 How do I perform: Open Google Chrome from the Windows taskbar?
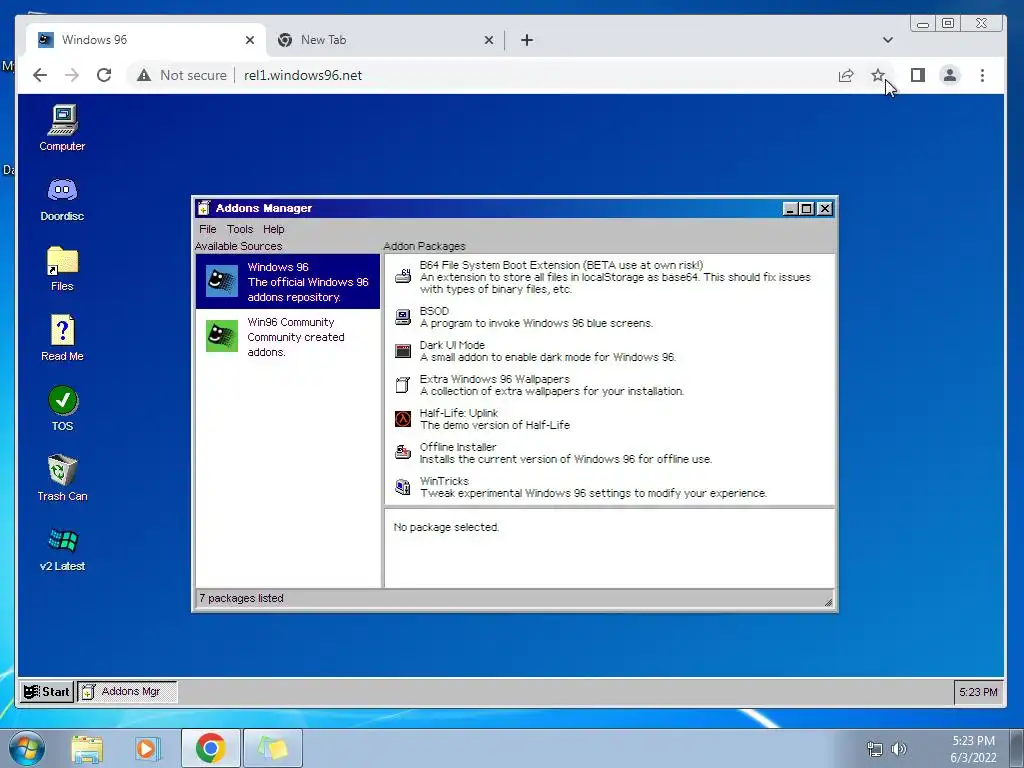tap(210, 748)
